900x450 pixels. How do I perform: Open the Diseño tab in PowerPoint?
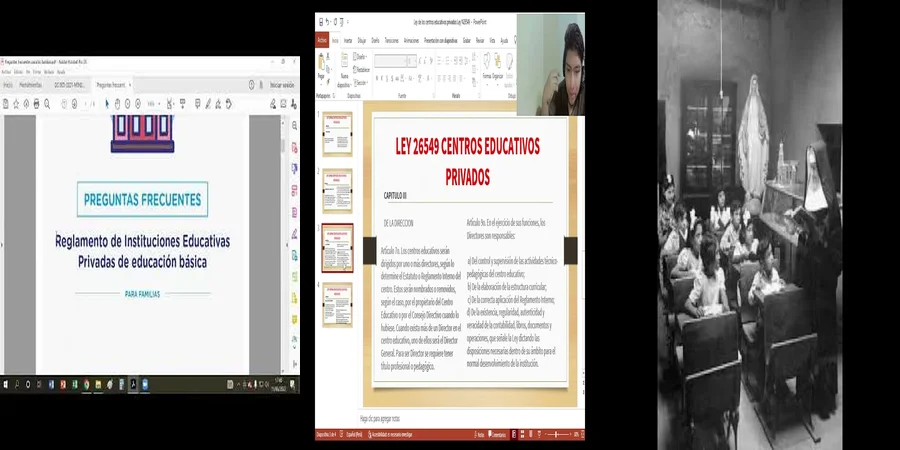[x=375, y=41]
